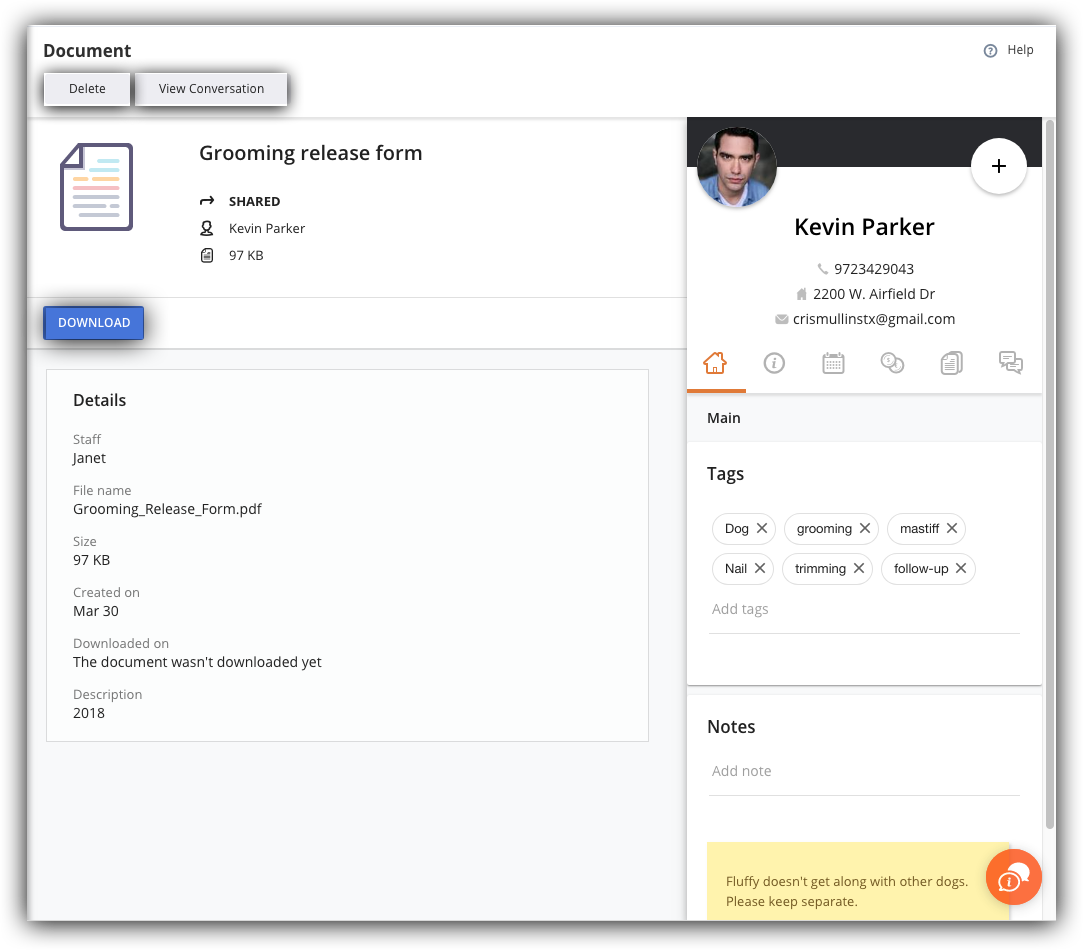Click the Kevin Parker name heading

click(x=864, y=227)
